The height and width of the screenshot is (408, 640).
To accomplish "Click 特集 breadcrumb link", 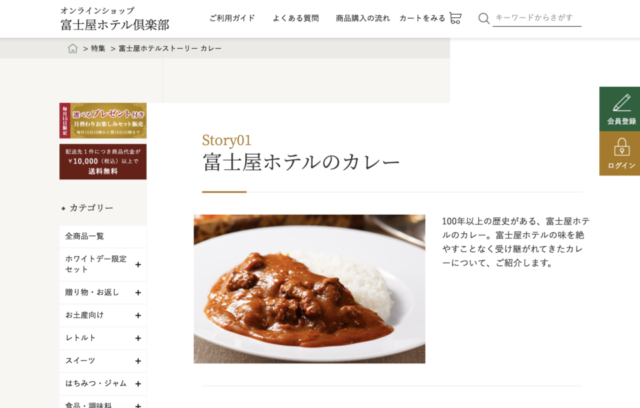I will tap(98, 49).
